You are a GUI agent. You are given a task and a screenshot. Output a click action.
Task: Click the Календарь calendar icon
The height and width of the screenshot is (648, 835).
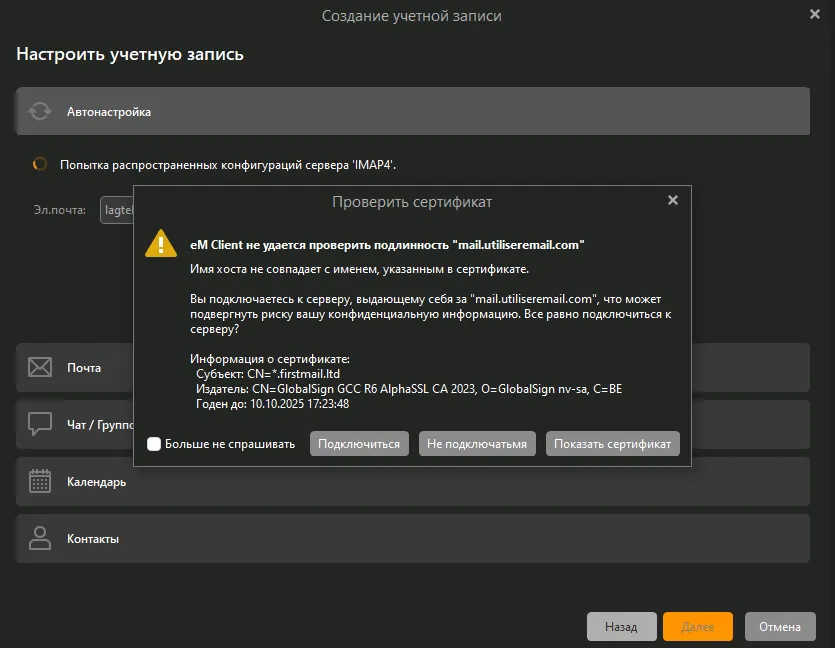click(40, 481)
